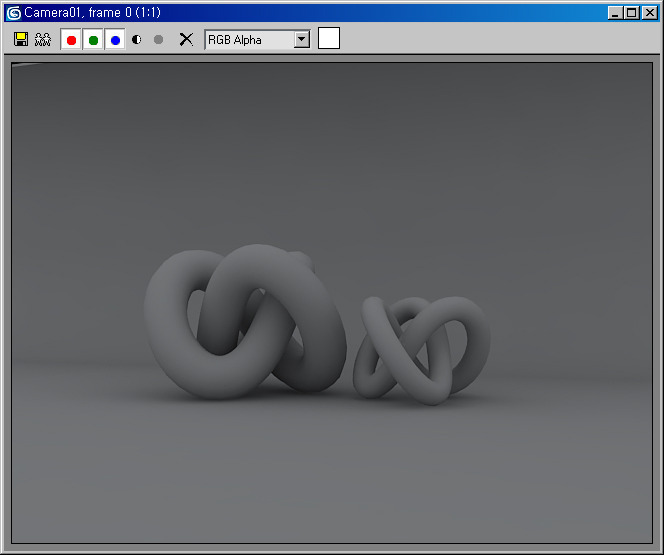The image size is (664, 555).
Task: Clone the rendered frame window
Action: (43, 39)
